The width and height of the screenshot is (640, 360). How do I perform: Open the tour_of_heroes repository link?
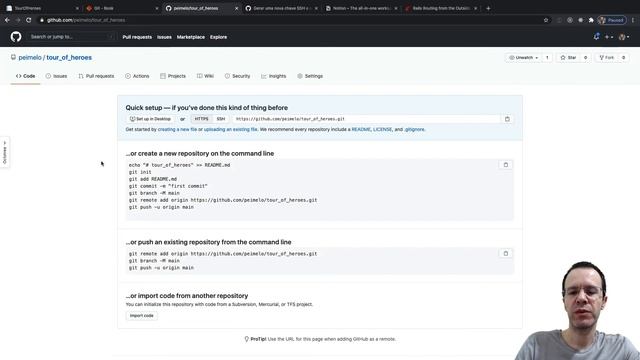click(69, 58)
